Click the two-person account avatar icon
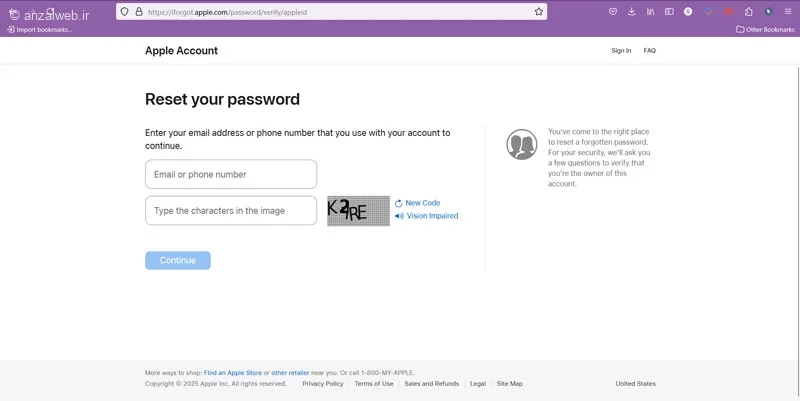The image size is (800, 401). 521,144
